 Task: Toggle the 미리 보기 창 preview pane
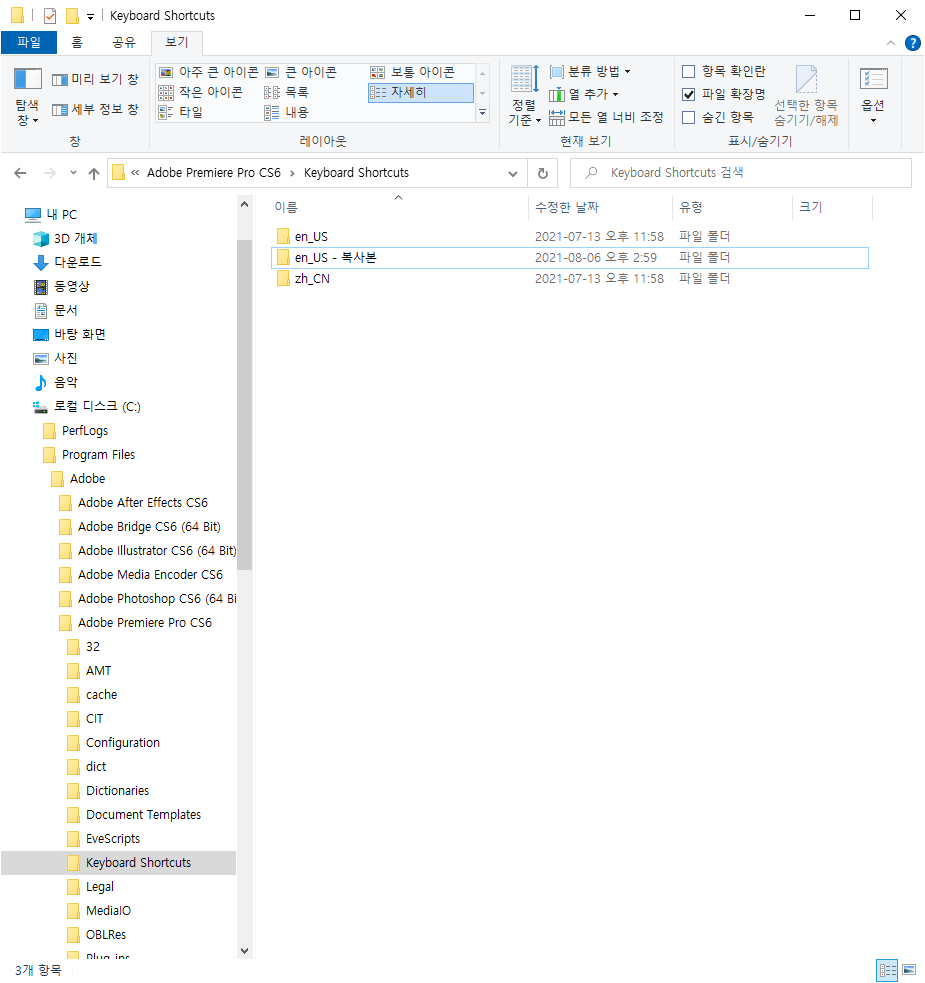[x=95, y=79]
